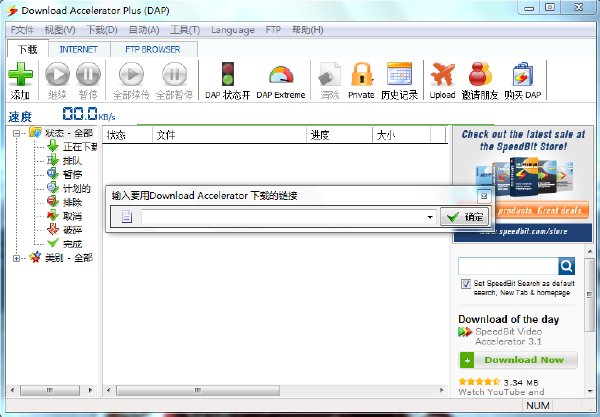Toggle the DAP 状态开 traffic light

(x=228, y=74)
